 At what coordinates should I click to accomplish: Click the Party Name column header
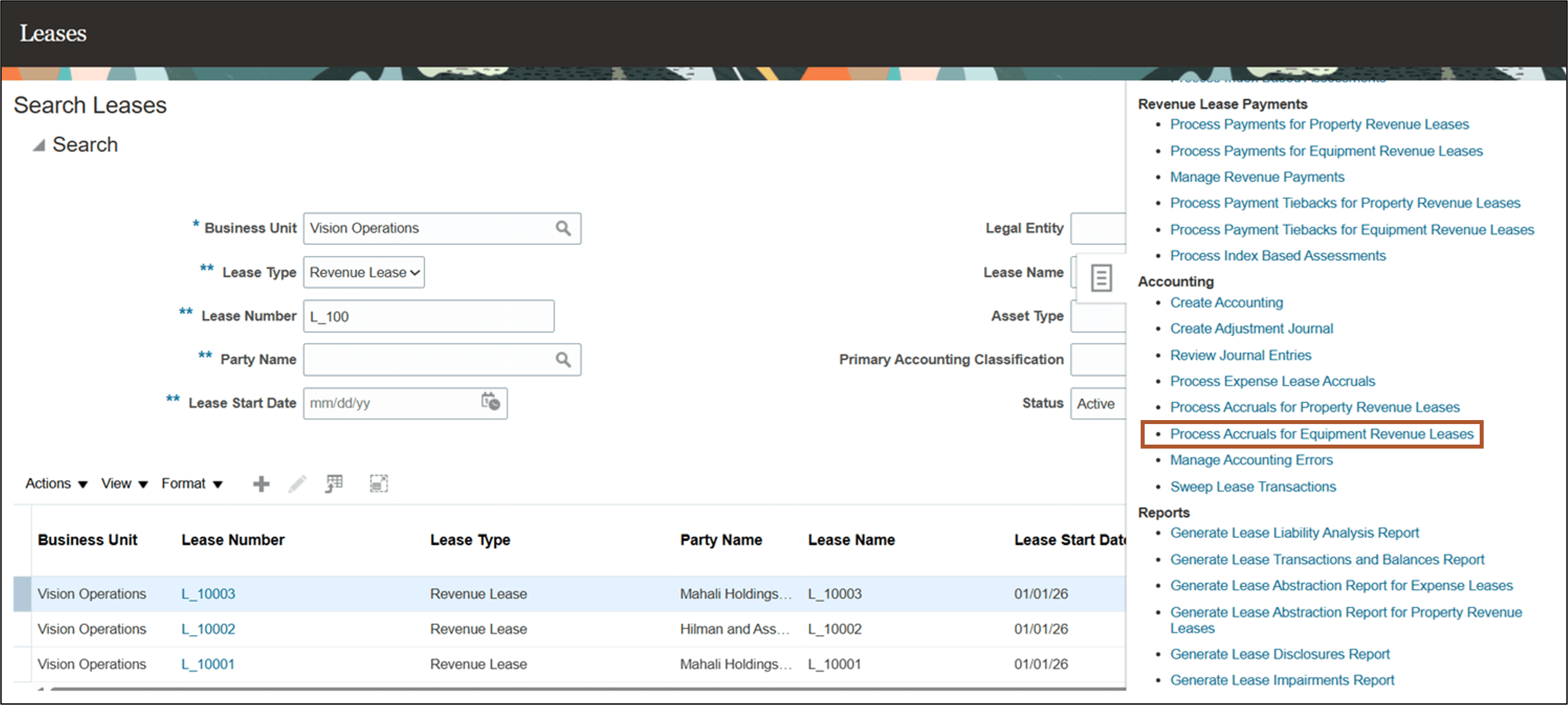[x=721, y=540]
